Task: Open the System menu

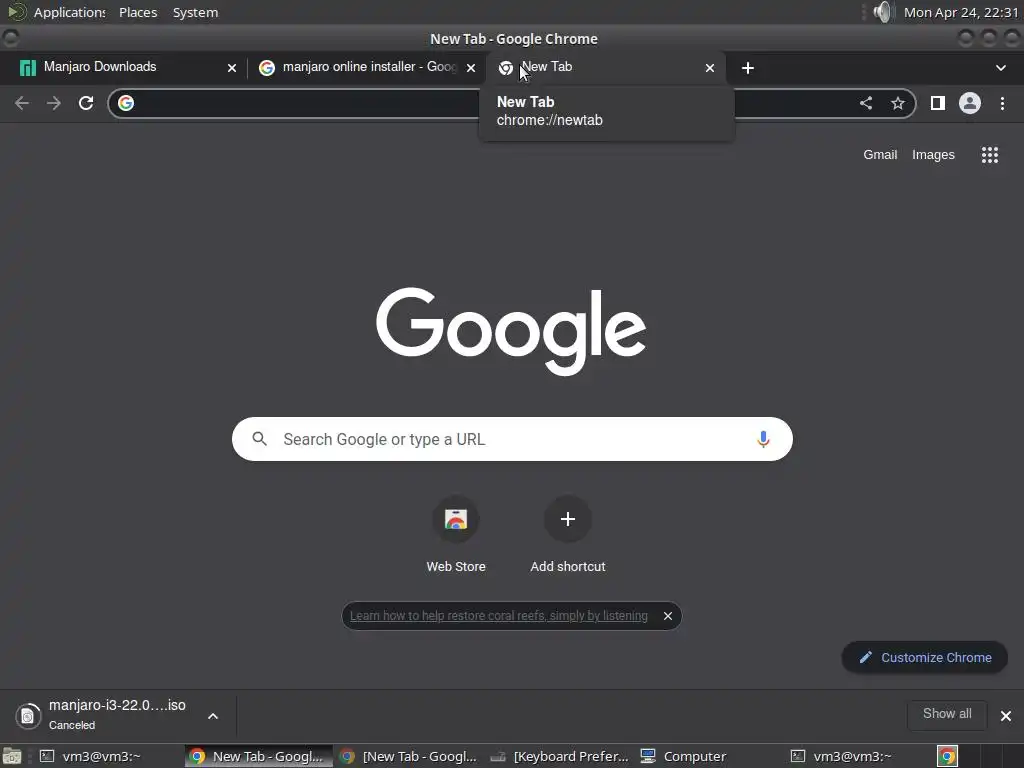Action: (x=195, y=12)
